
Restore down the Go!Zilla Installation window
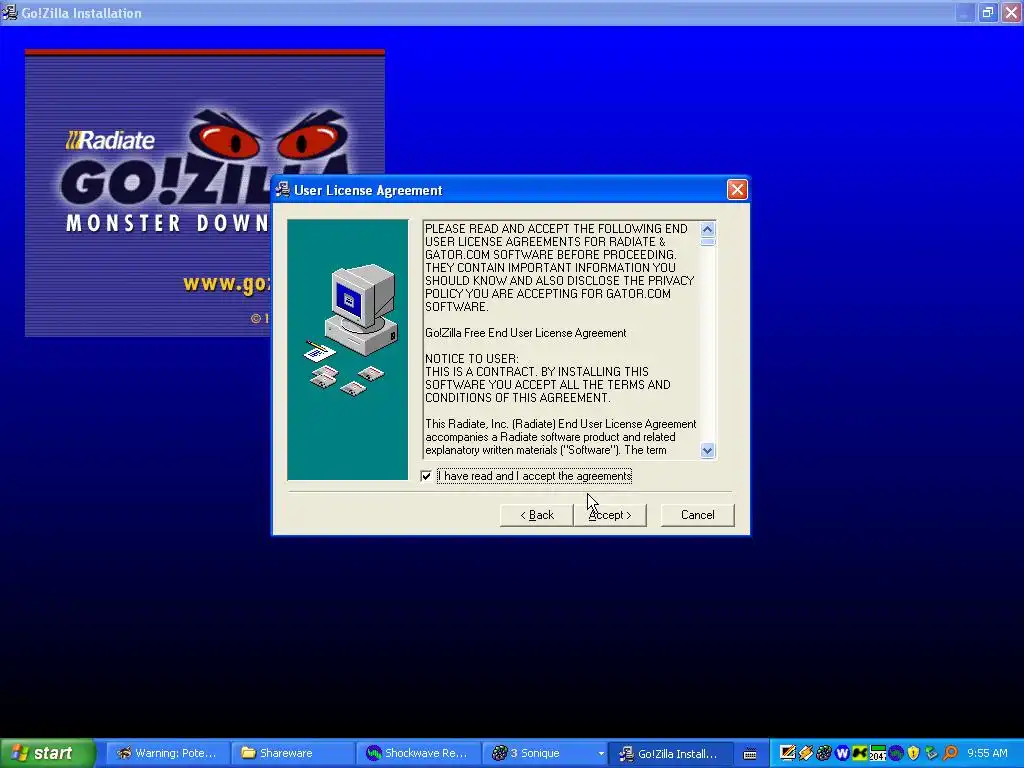[987, 12]
